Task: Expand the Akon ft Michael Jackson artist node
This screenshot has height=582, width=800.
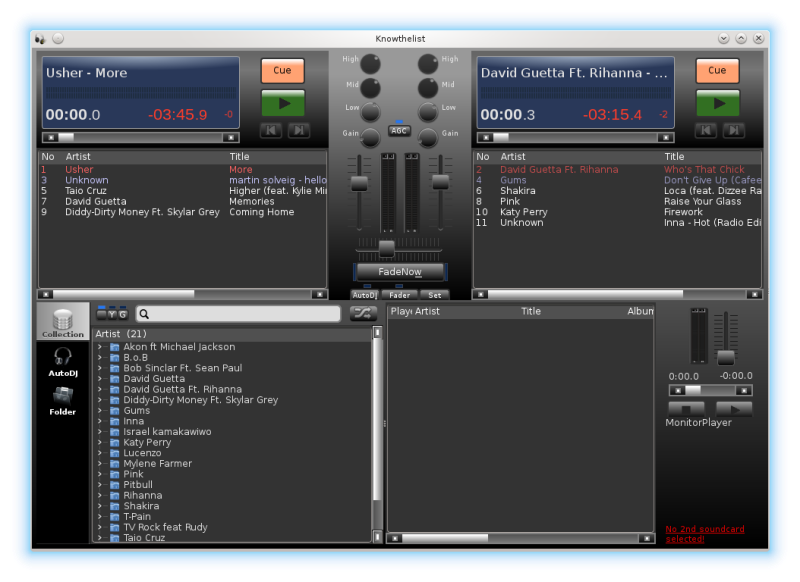Action: pyautogui.click(x=100, y=347)
